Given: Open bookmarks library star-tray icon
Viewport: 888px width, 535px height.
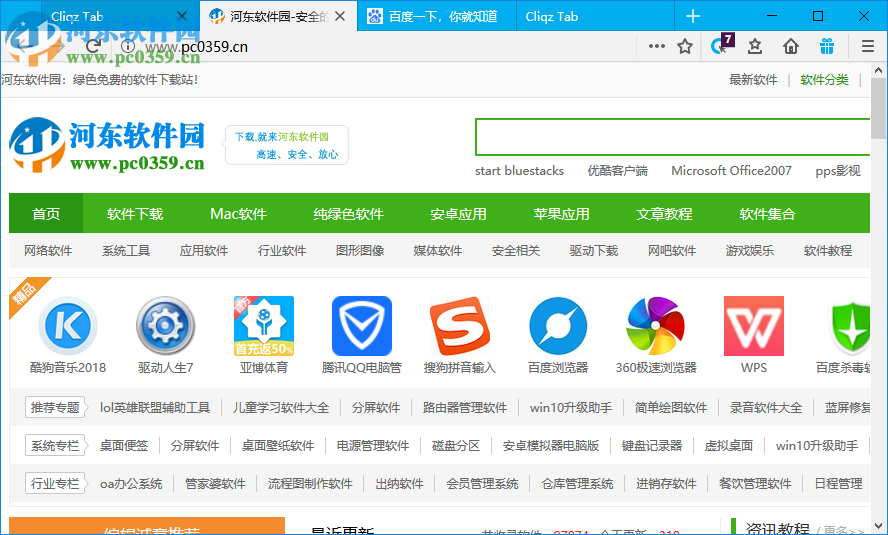Looking at the screenshot, I should coord(755,46).
